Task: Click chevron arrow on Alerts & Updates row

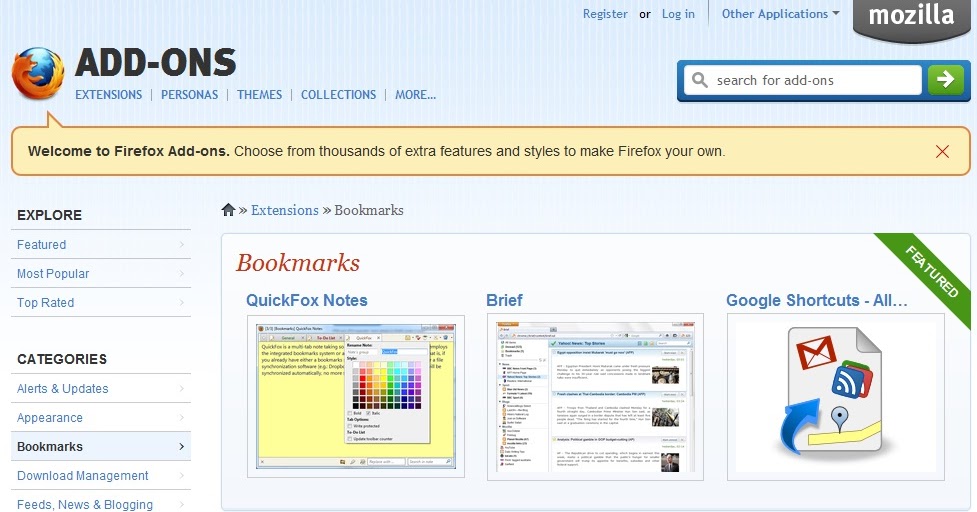Action: tap(181, 389)
